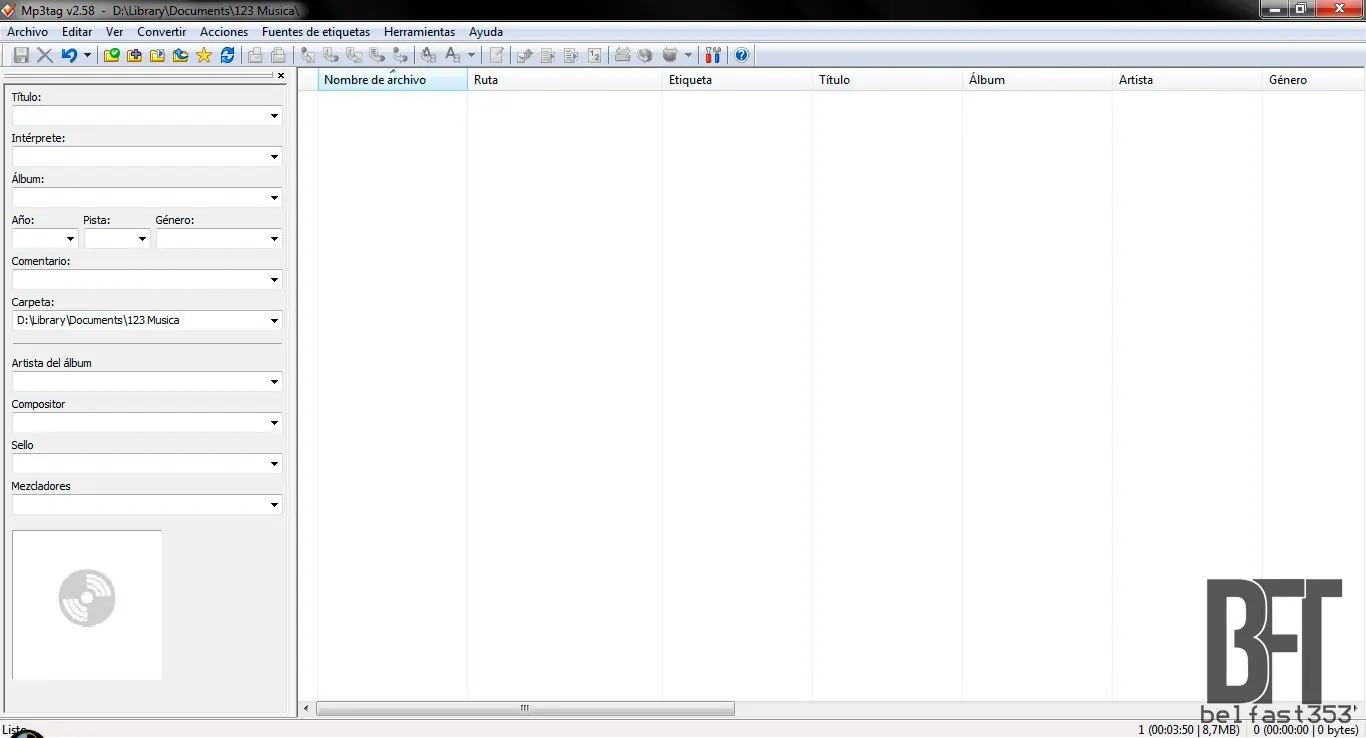The width and height of the screenshot is (1366, 738).
Task: Click the blue Help question mark icon
Action: point(741,55)
